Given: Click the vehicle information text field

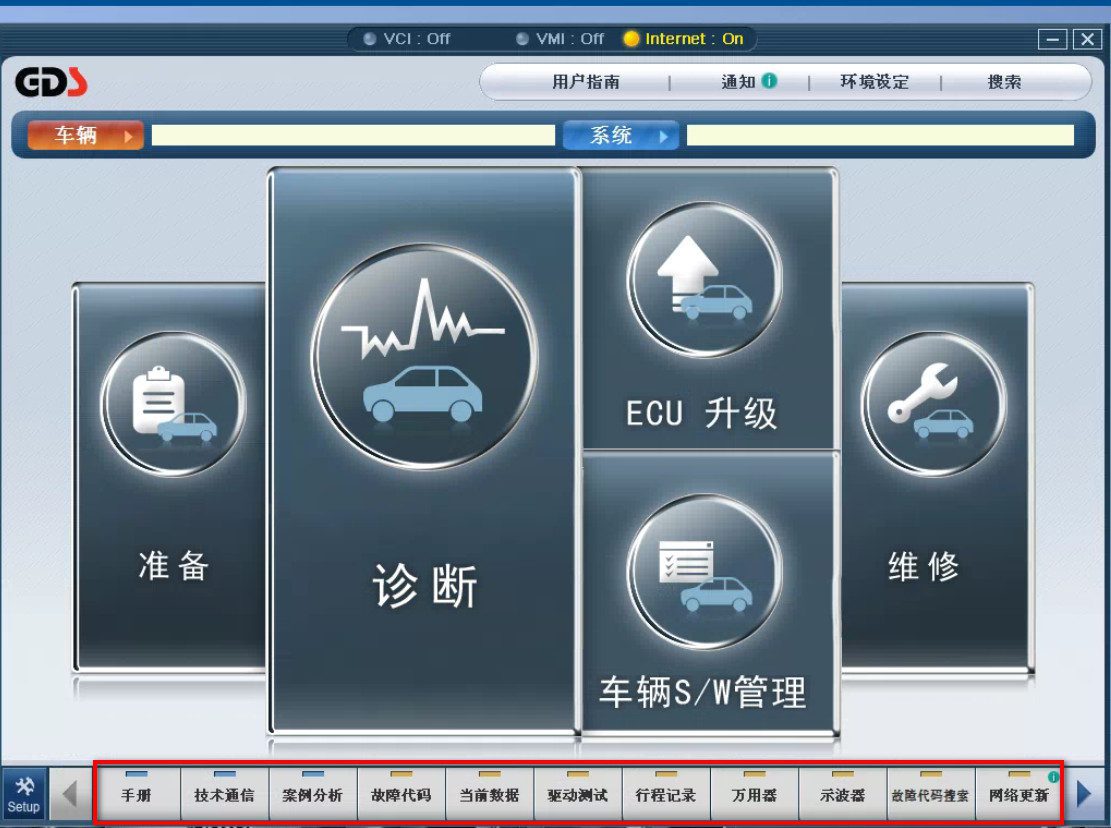Looking at the screenshot, I should pyautogui.click(x=352, y=136).
